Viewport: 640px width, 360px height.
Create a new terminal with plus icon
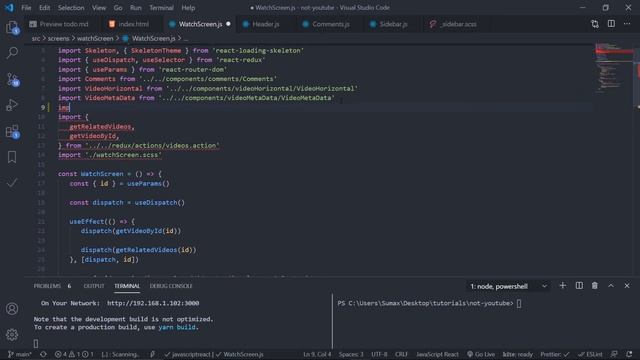click(562, 285)
